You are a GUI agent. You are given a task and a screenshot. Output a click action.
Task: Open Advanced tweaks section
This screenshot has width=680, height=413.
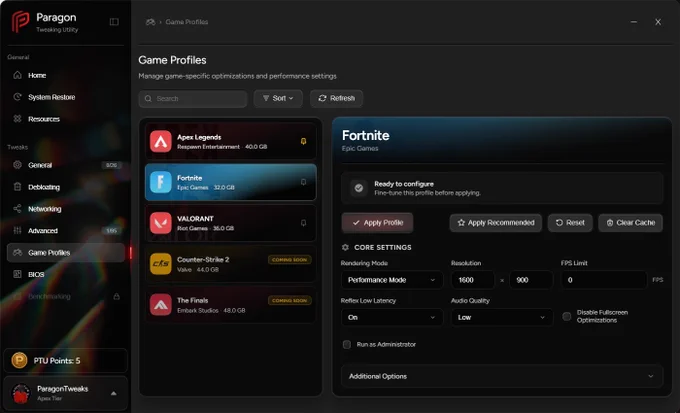[66, 231]
